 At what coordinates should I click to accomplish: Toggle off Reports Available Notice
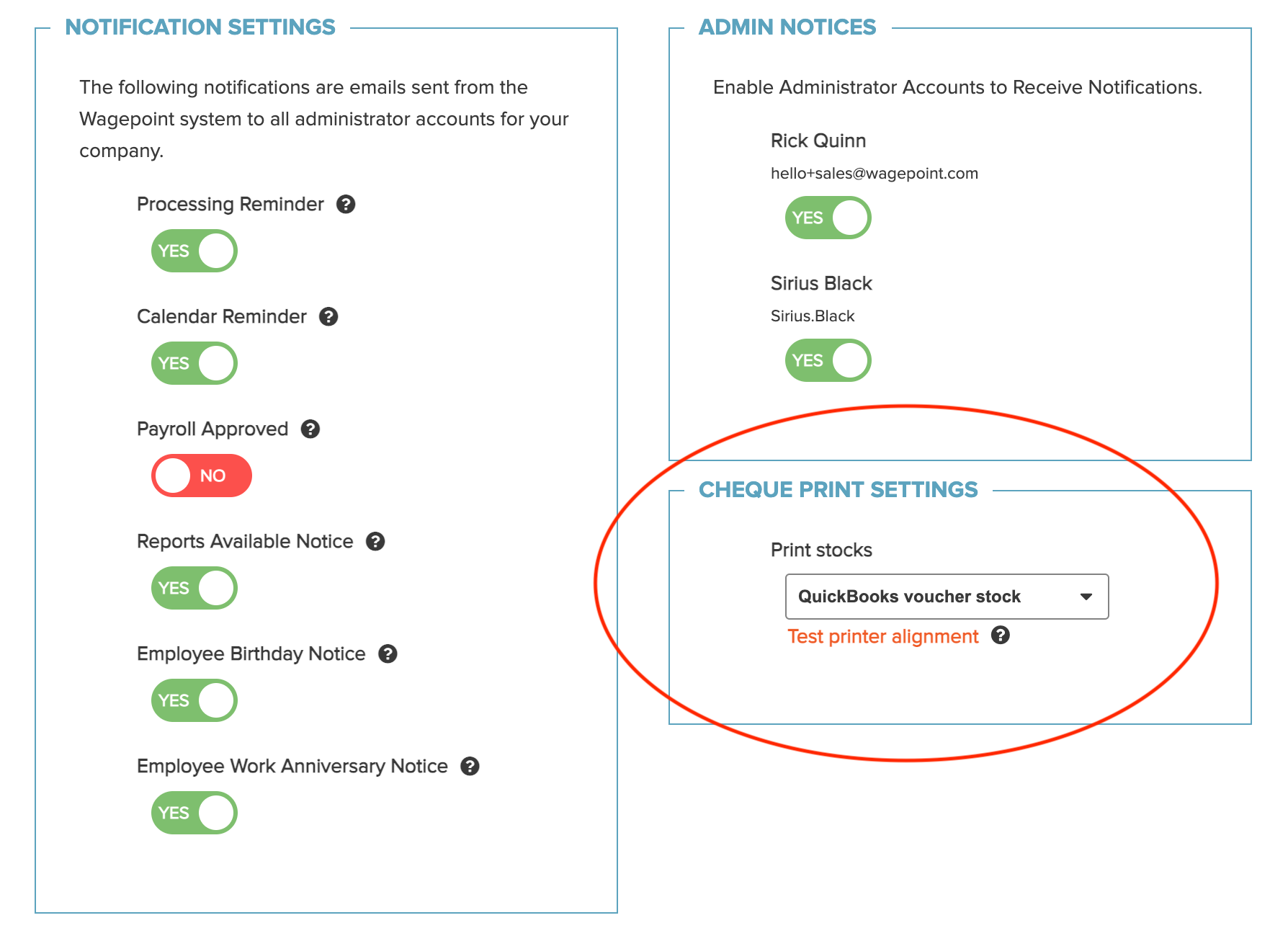194,588
